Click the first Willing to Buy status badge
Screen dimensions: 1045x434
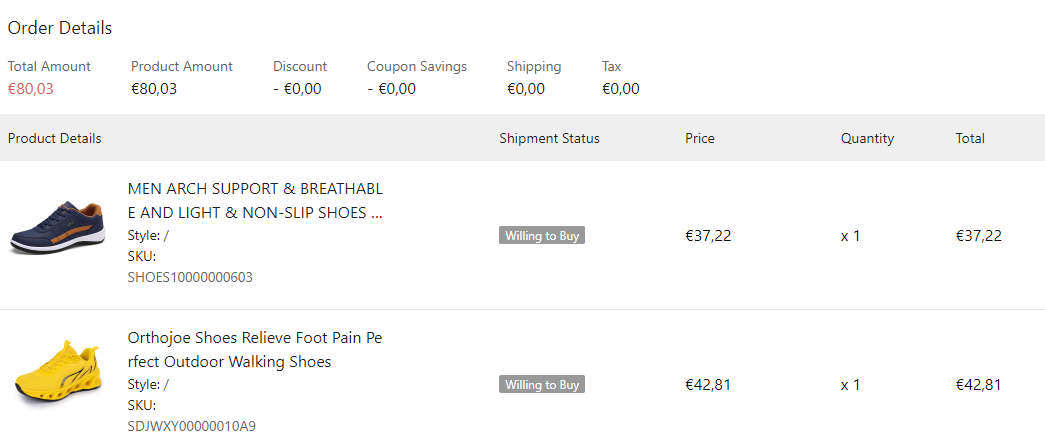coord(542,236)
